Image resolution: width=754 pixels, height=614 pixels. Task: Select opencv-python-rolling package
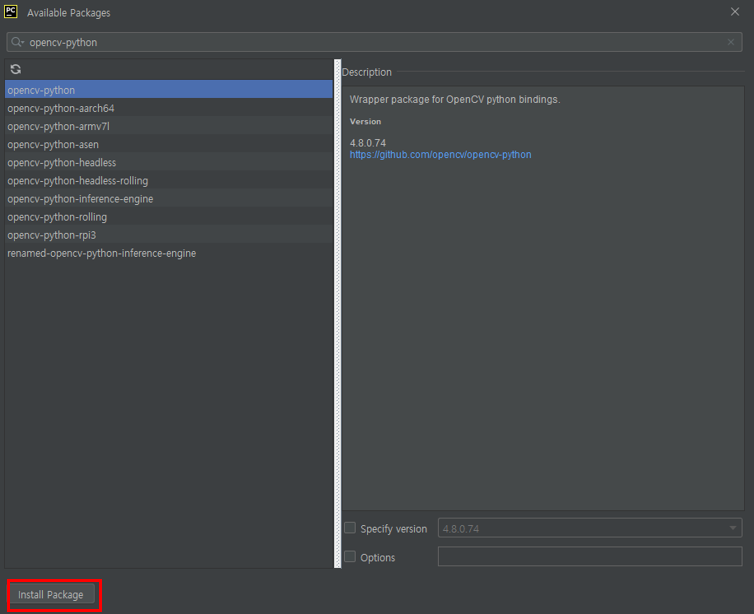(168, 217)
